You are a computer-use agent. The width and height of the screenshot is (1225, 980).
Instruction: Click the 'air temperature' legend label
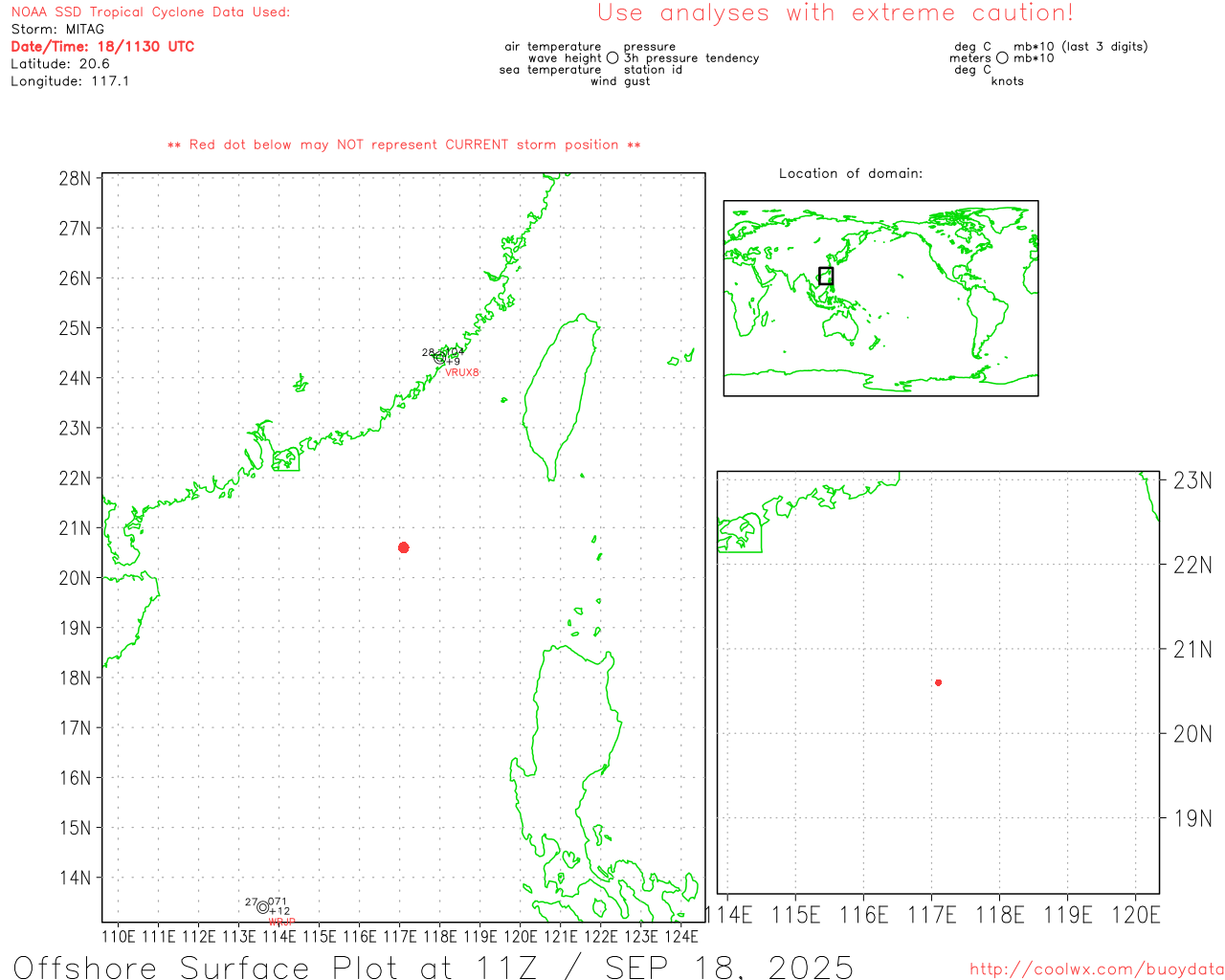coord(553,47)
